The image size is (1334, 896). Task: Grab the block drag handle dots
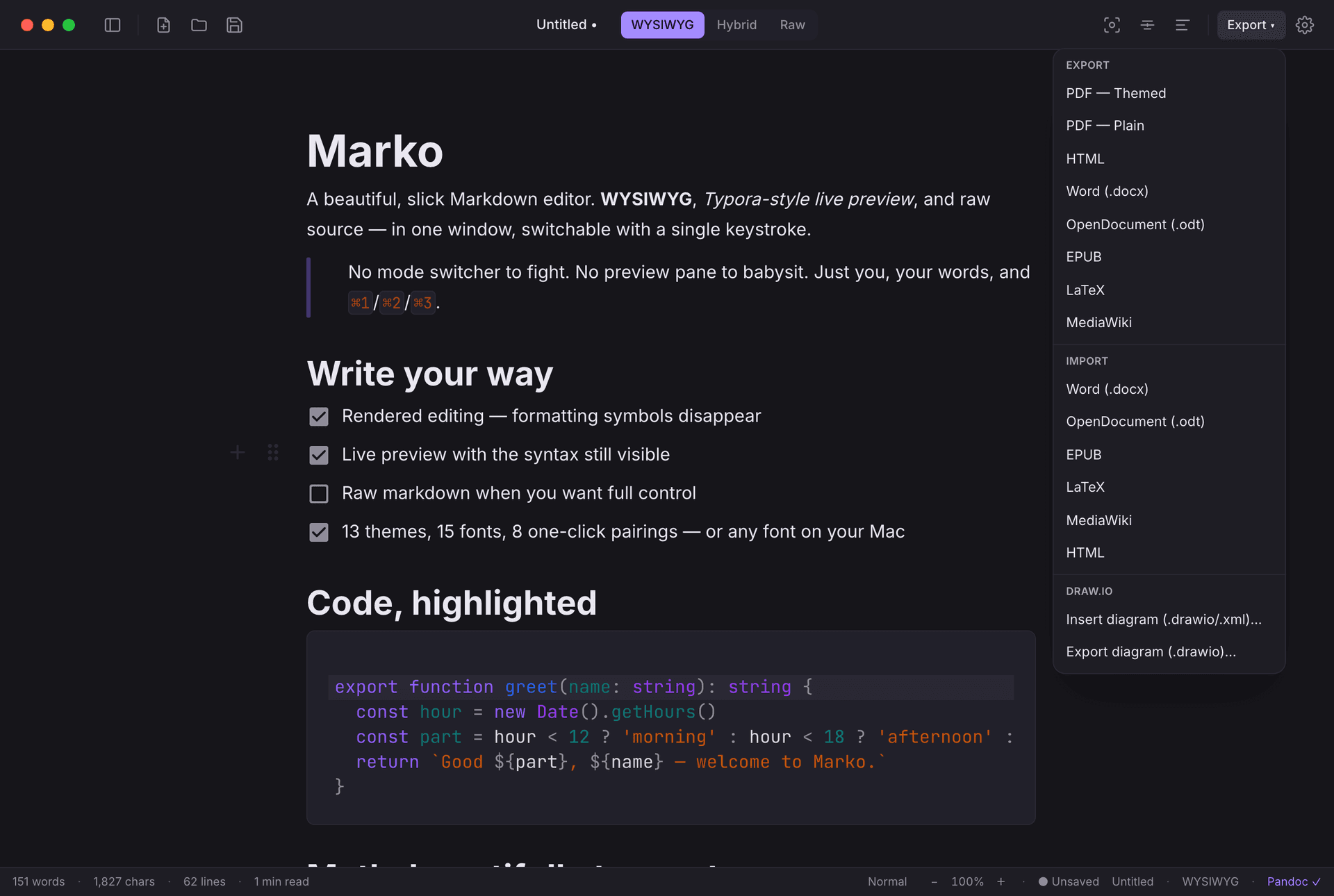tap(273, 453)
